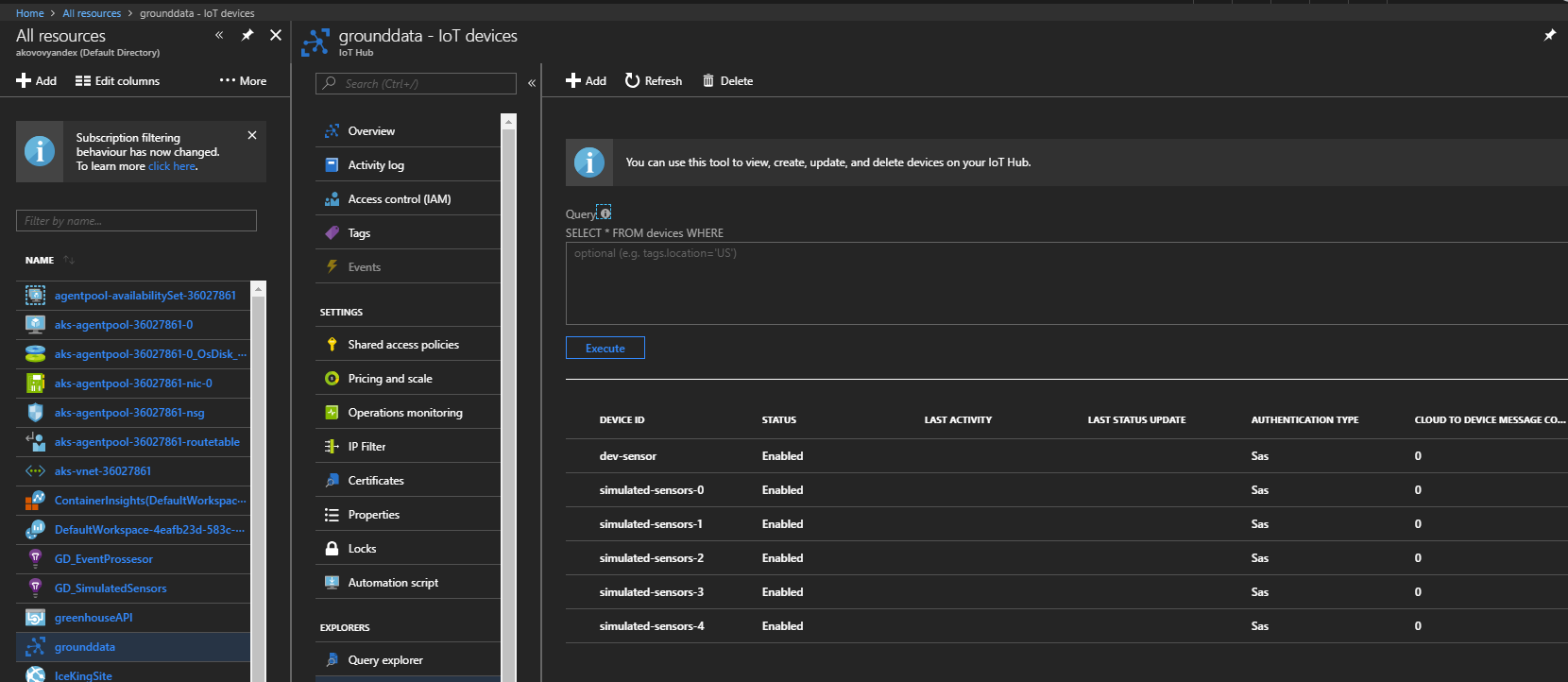
Task: Open Locks settings
Action: tap(408, 548)
